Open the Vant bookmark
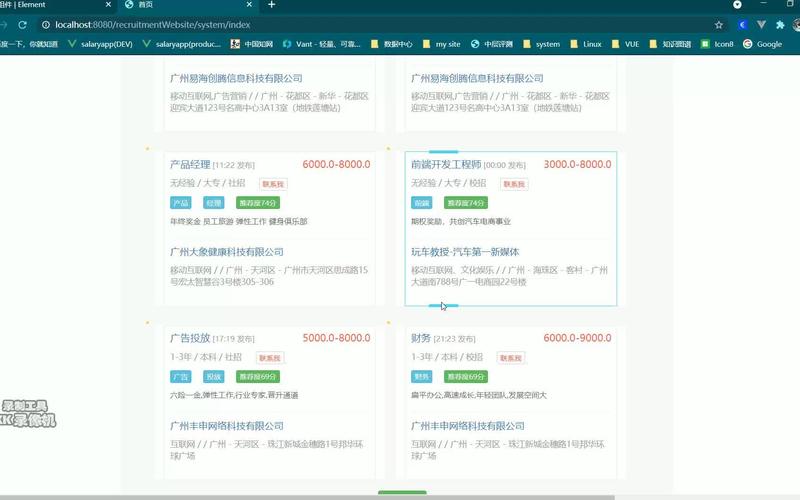 click(x=321, y=44)
